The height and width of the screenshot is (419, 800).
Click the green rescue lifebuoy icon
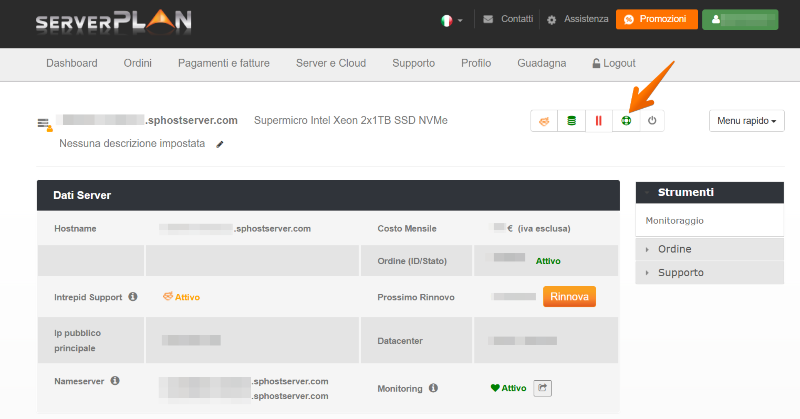click(x=626, y=121)
